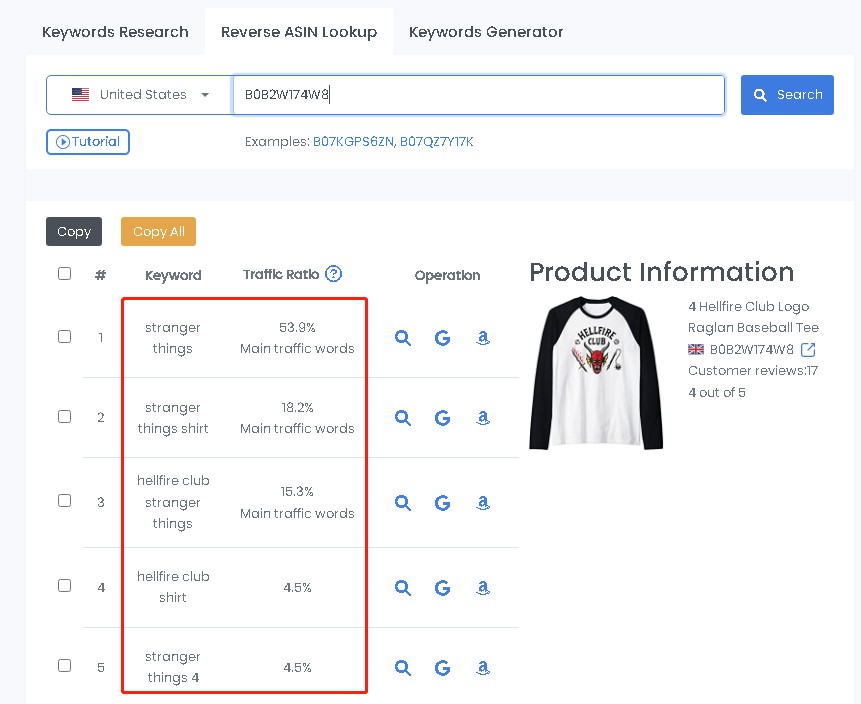Image resolution: width=861 pixels, height=704 pixels.
Task: Click magnifier icon for hellfire club shirt row
Action: click(402, 588)
